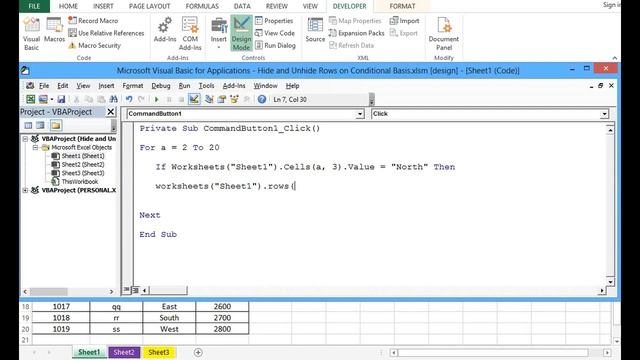The image size is (640, 360).
Task: Switch to Procedure View button
Action: coord(127,290)
